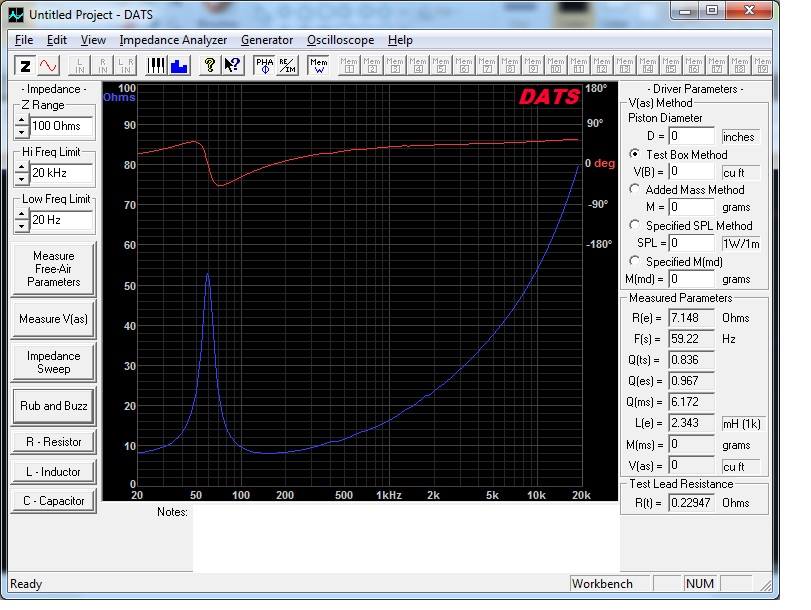Select memory slot Mem 2
Viewport: 811px width, 610px height.
372,66
